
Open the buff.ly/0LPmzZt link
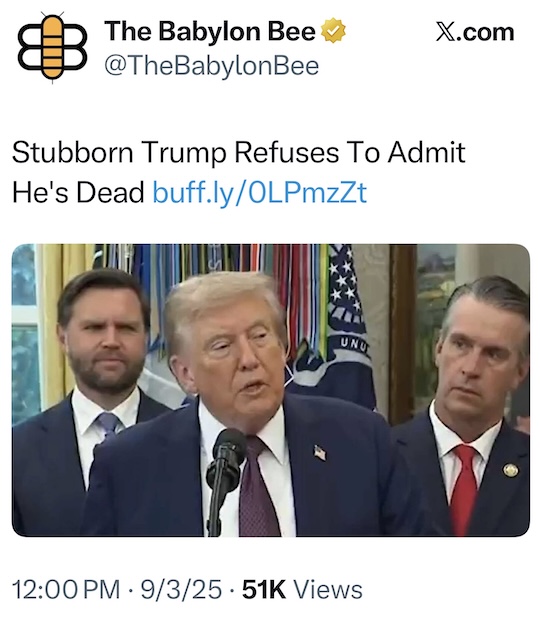pos(260,193)
